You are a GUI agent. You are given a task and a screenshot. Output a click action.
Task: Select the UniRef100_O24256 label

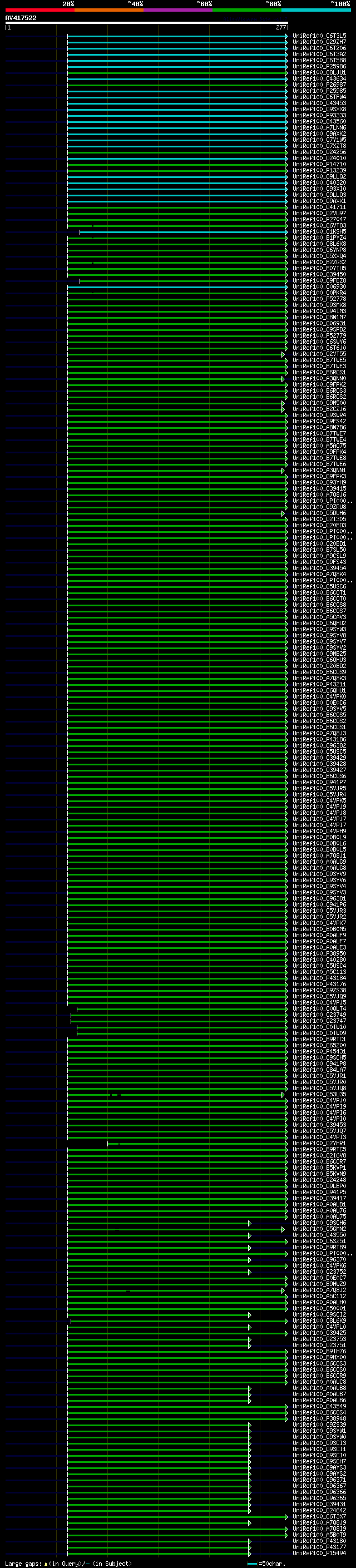pos(319,152)
